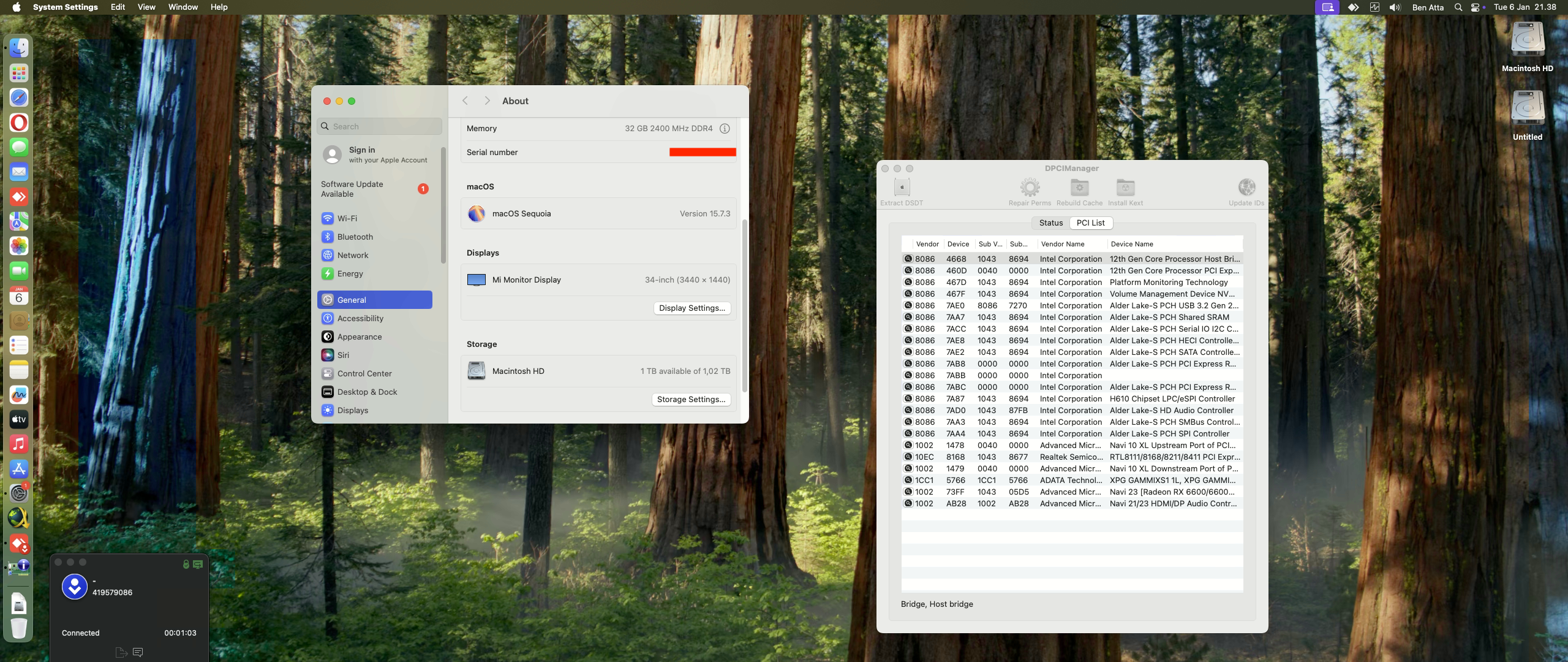
Task: Open Finder from the Dock
Action: pyautogui.click(x=19, y=48)
